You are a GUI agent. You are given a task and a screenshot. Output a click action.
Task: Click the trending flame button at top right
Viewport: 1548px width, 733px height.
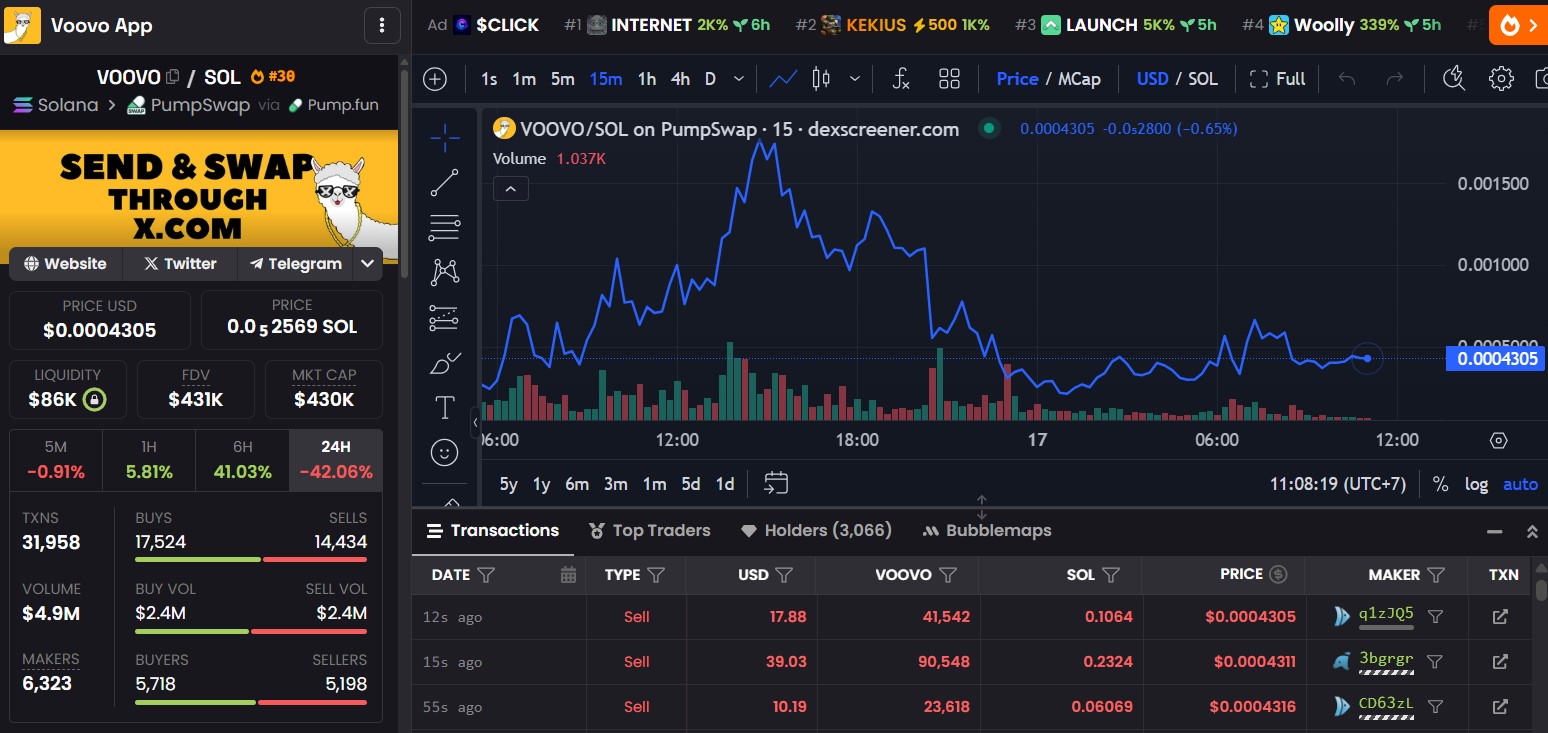click(1518, 25)
